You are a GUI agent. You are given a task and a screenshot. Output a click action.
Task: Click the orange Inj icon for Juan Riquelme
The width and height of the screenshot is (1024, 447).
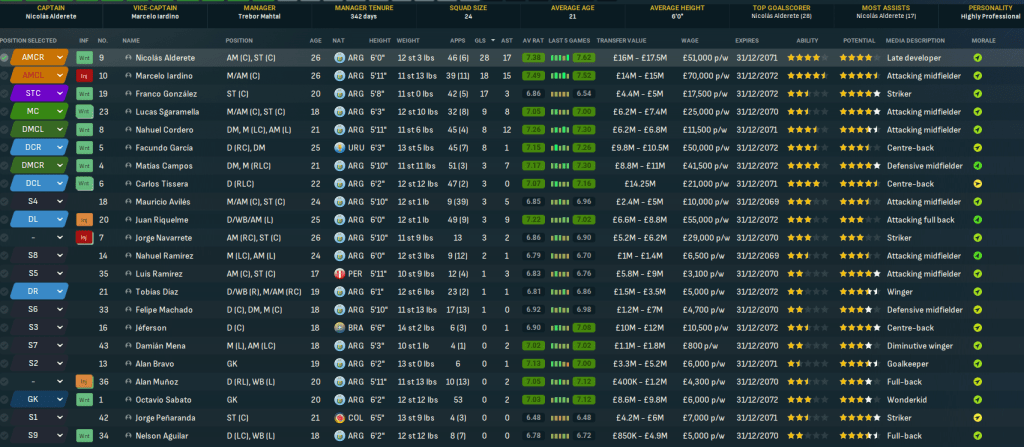point(85,220)
